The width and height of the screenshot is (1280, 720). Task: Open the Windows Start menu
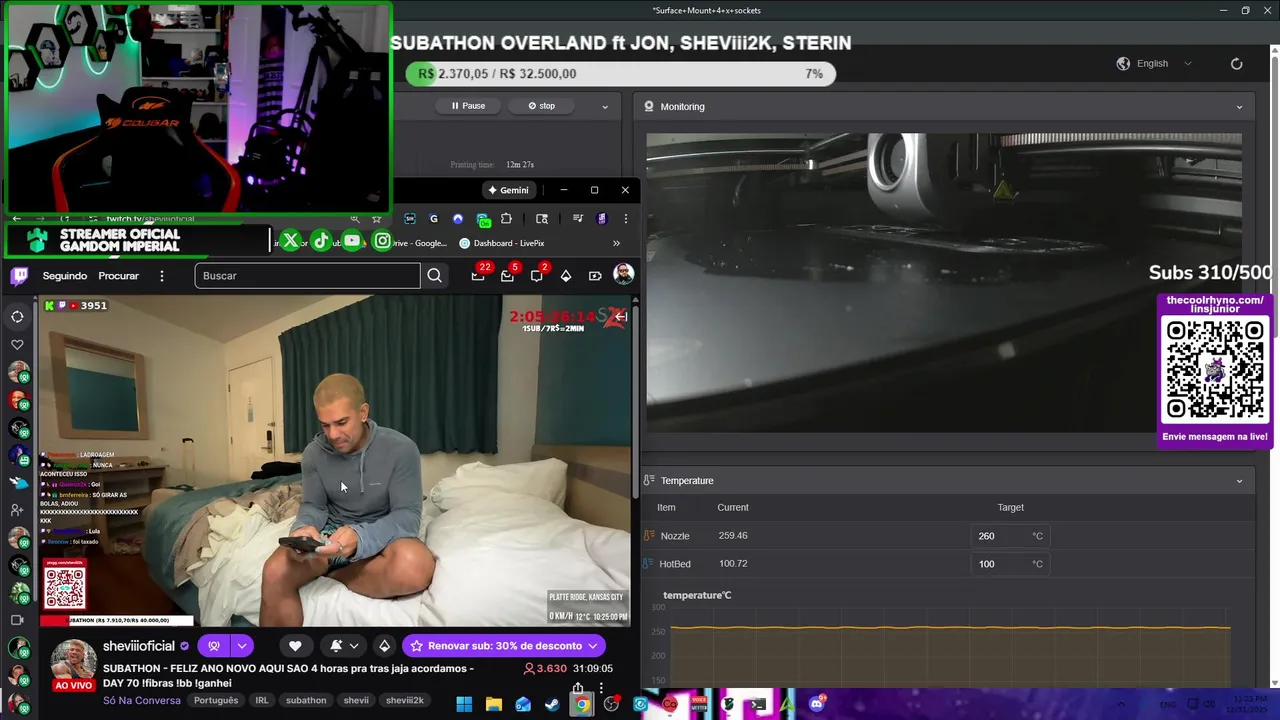pyautogui.click(x=464, y=704)
